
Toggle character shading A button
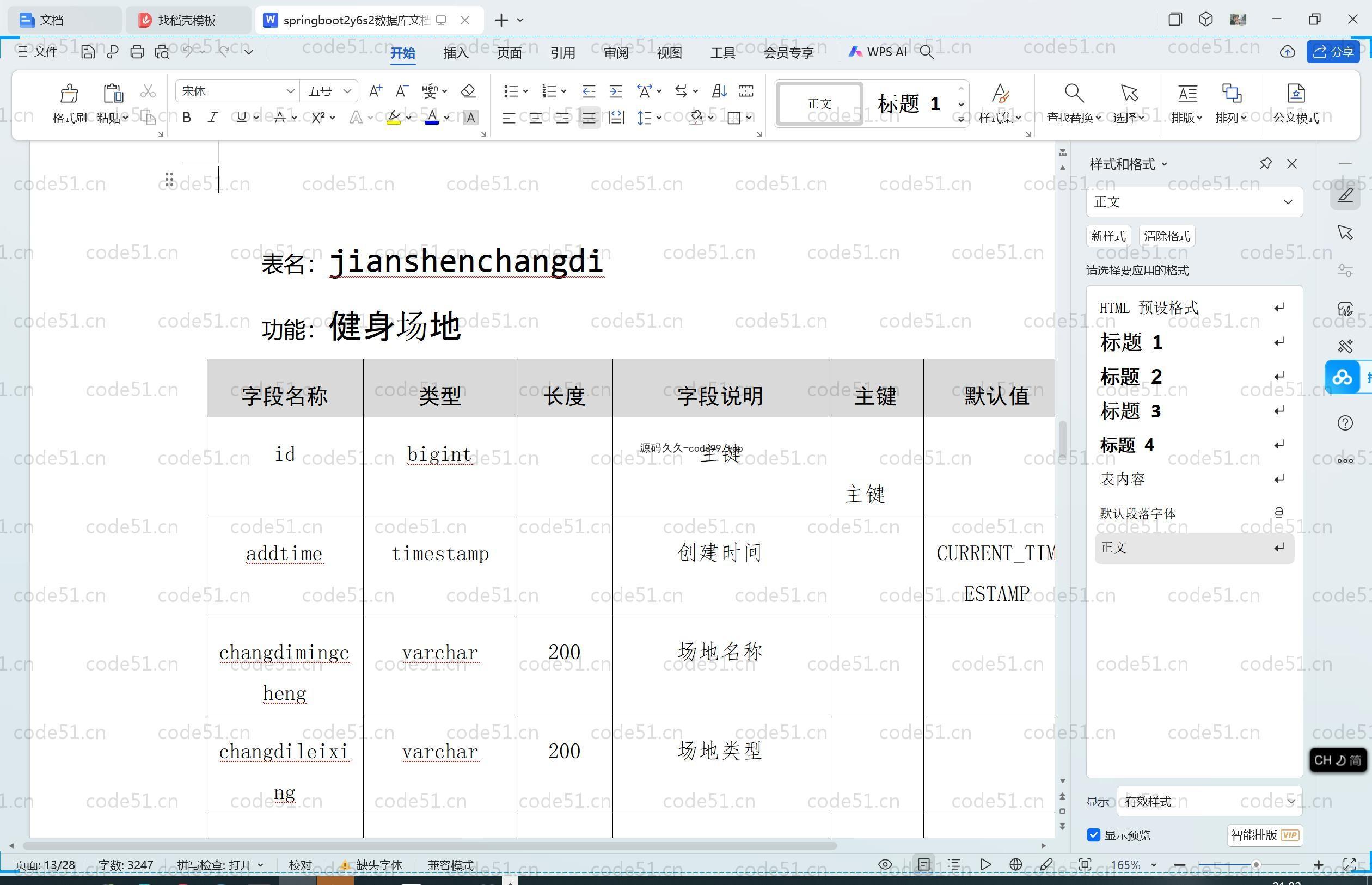click(470, 117)
